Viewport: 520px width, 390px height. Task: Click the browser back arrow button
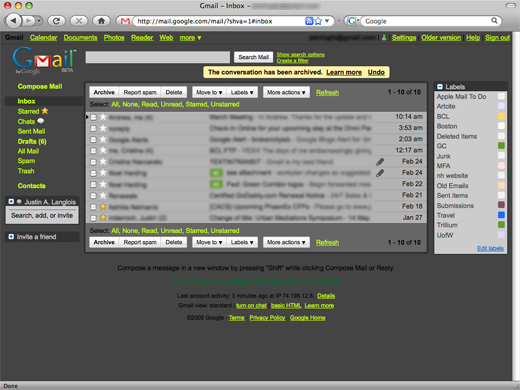point(13,21)
